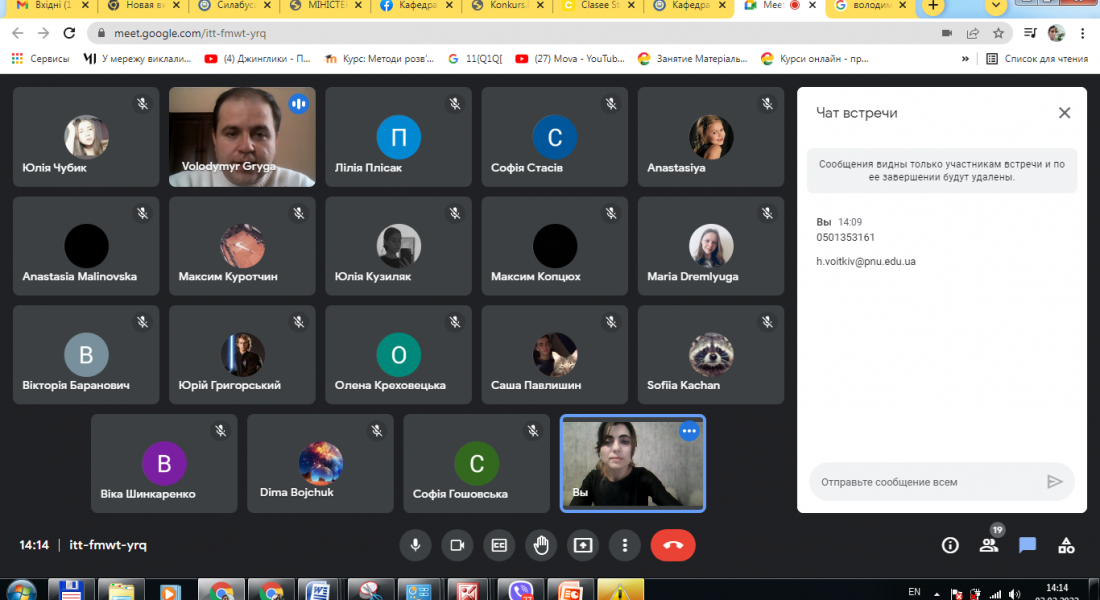Close the meeting chat panel

pos(1064,113)
